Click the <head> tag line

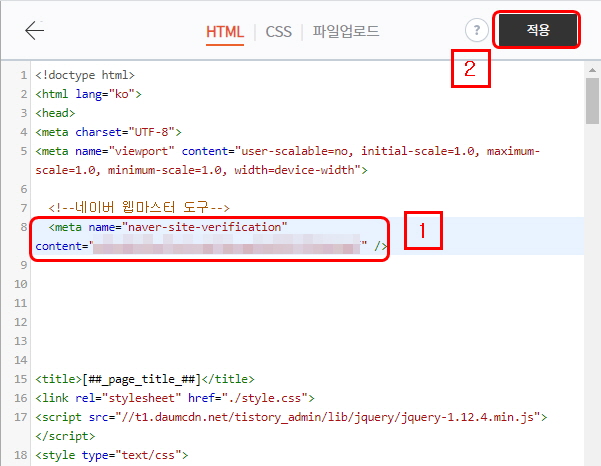tap(55, 113)
